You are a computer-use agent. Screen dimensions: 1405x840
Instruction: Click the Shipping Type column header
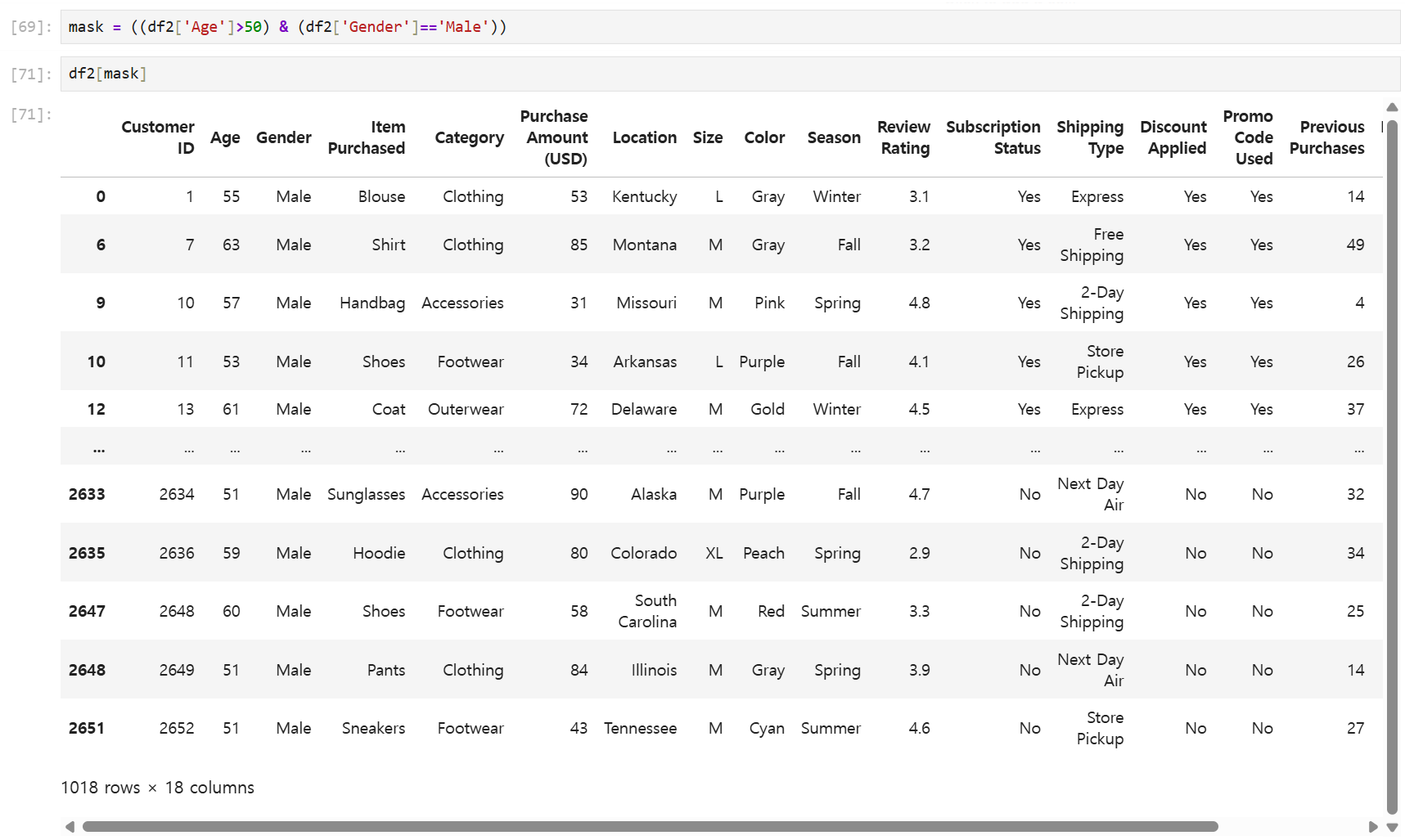(1090, 137)
